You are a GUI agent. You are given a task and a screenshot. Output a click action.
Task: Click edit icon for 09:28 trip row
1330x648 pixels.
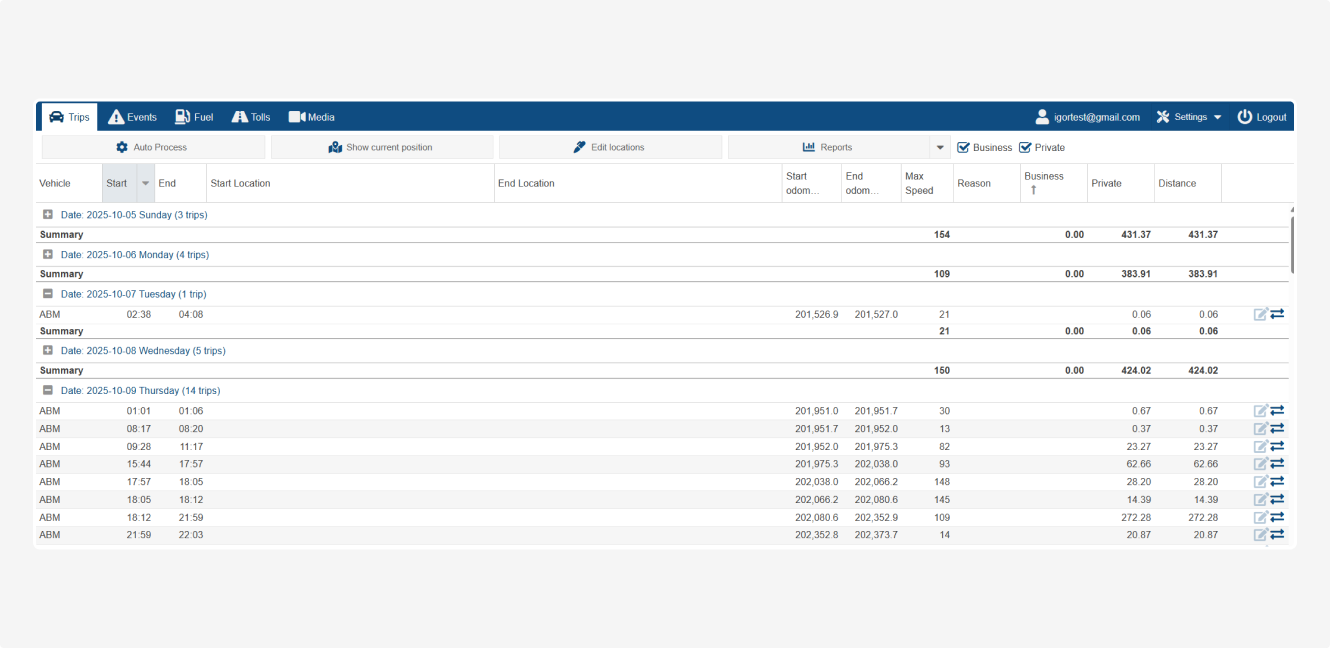[x=1260, y=446]
